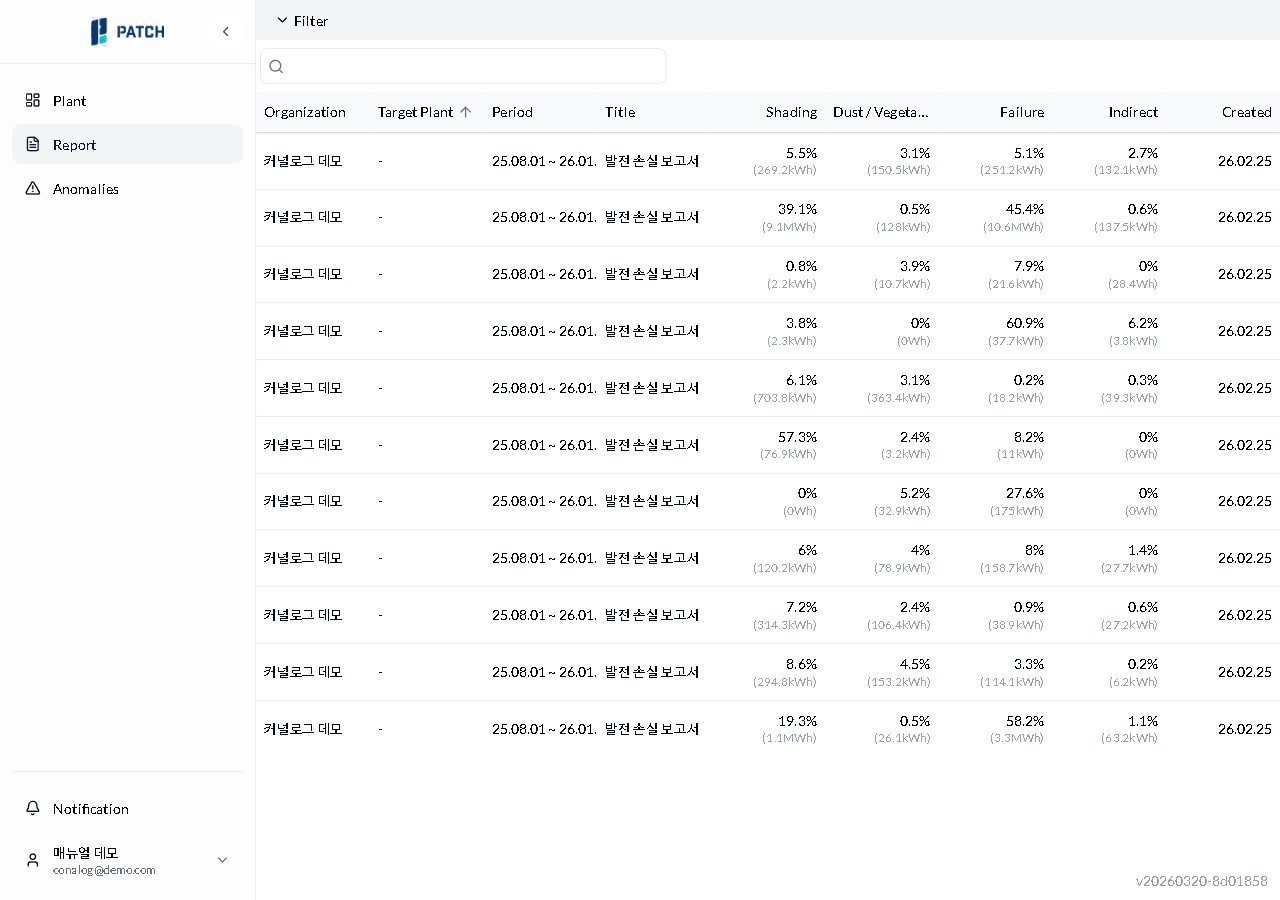Click the Failure column header
Viewport: 1280px width, 900px height.
pyautogui.click(x=1021, y=112)
